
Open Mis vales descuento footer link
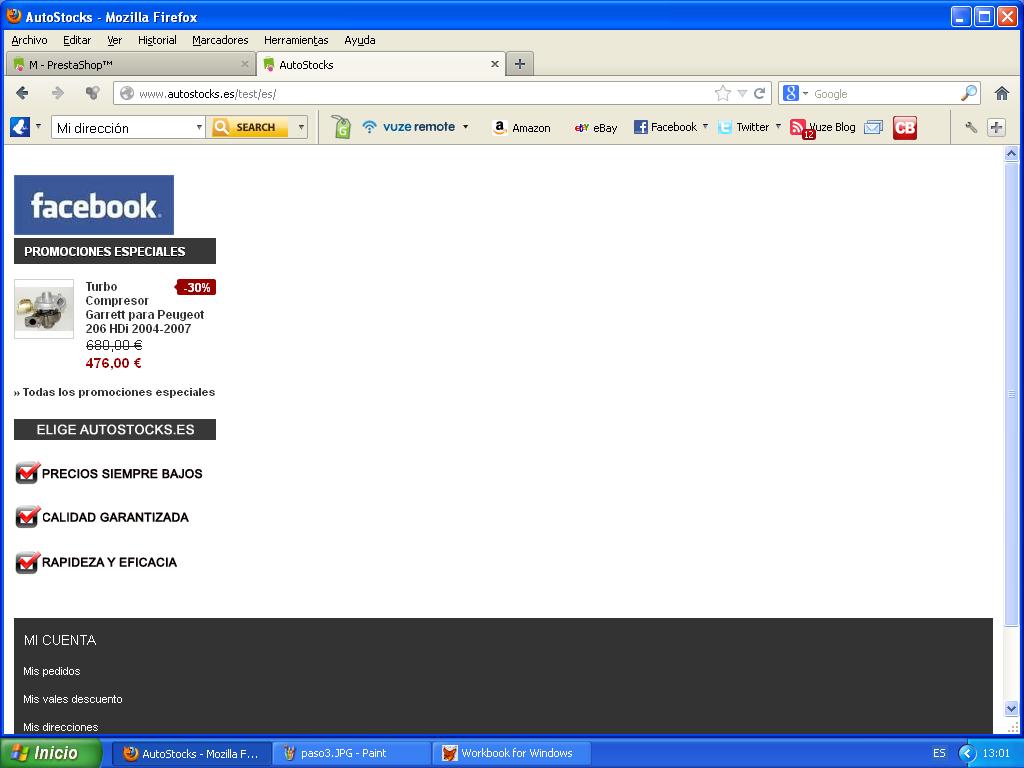(x=72, y=699)
